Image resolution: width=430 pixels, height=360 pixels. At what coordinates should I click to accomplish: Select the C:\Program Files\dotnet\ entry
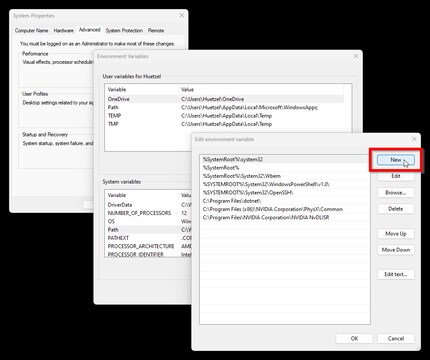pyautogui.click(x=285, y=201)
